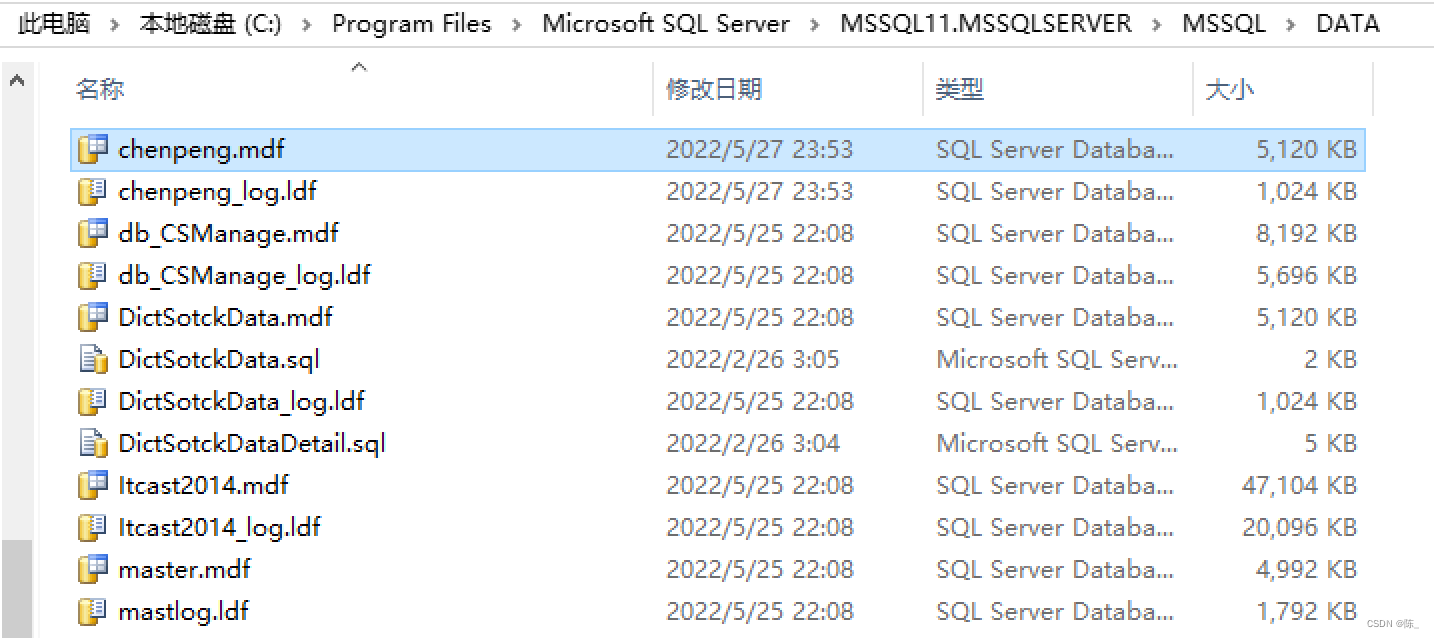
Task: Expand the chevron after MSSQL11.MSSQLSERVER breadcrumb
Action: (x=1157, y=24)
